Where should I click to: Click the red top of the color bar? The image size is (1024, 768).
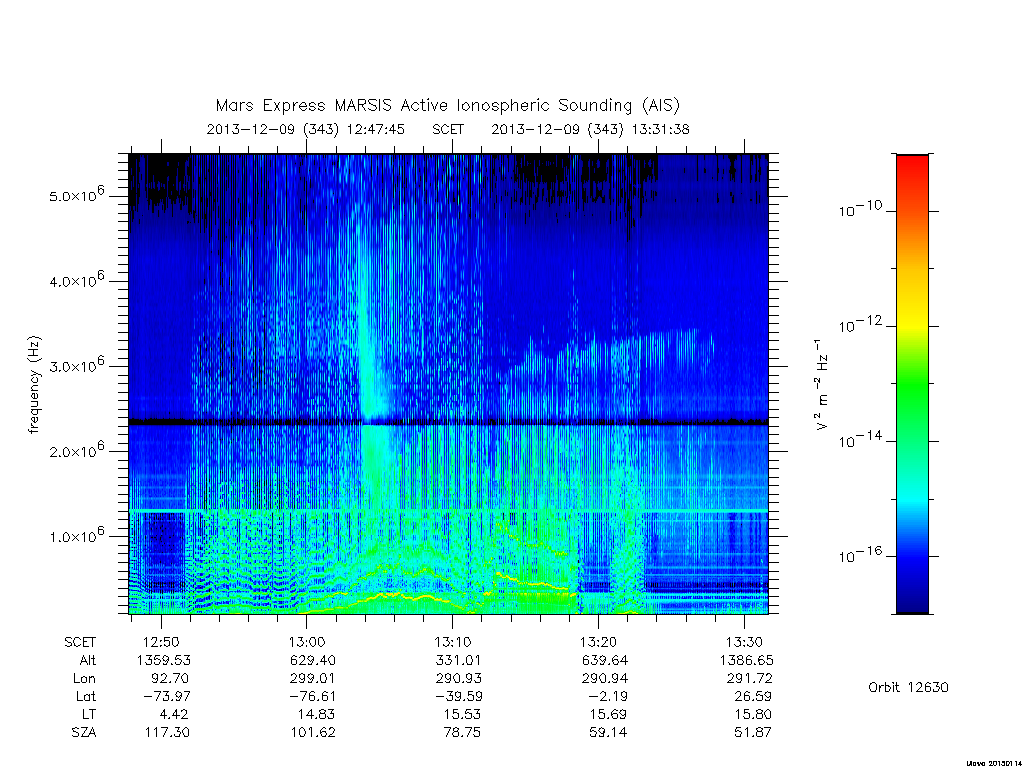[912, 170]
